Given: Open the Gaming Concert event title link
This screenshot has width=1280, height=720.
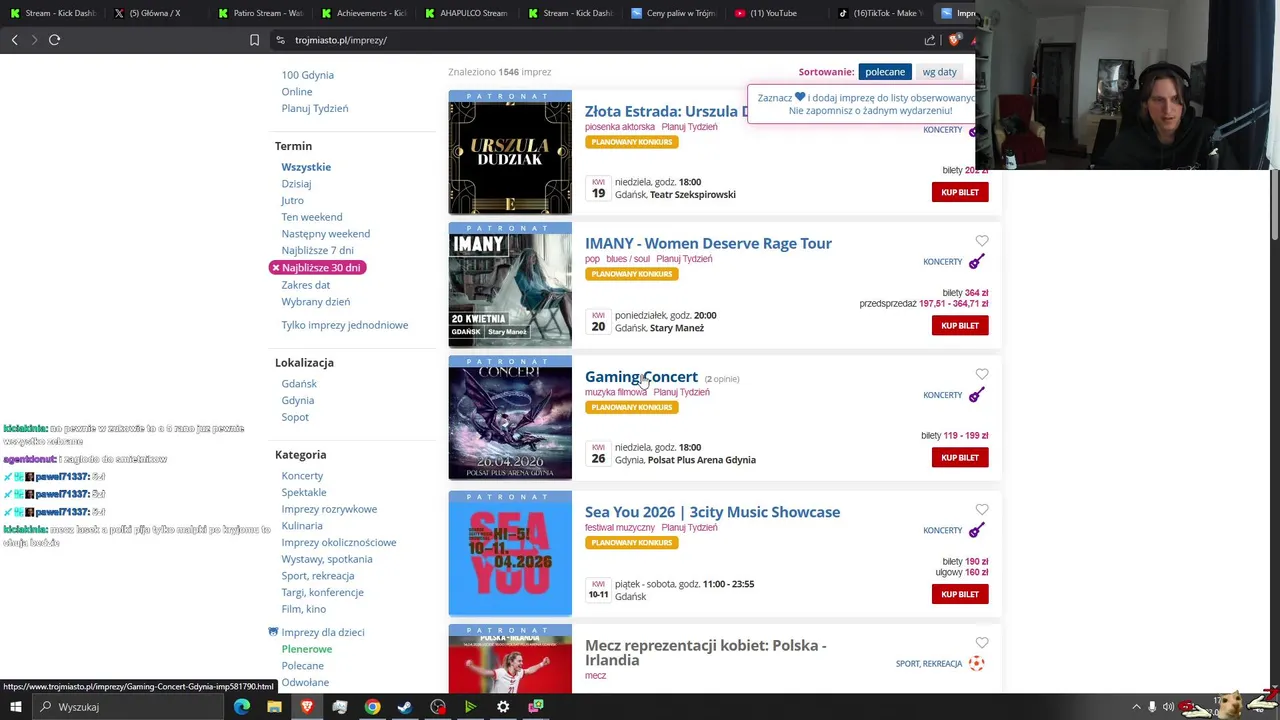Looking at the screenshot, I should tap(641, 377).
